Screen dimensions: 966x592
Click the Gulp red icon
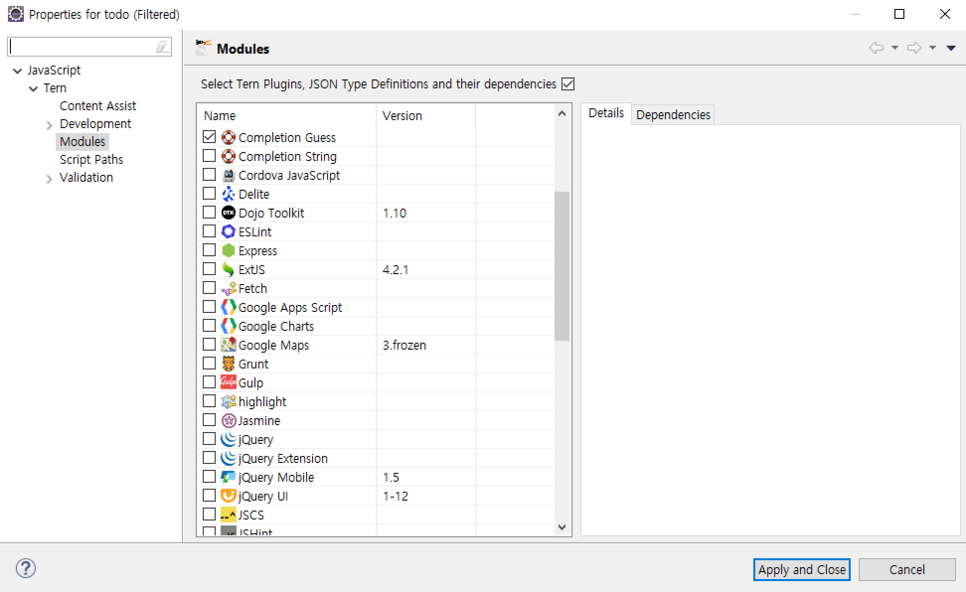pos(229,383)
